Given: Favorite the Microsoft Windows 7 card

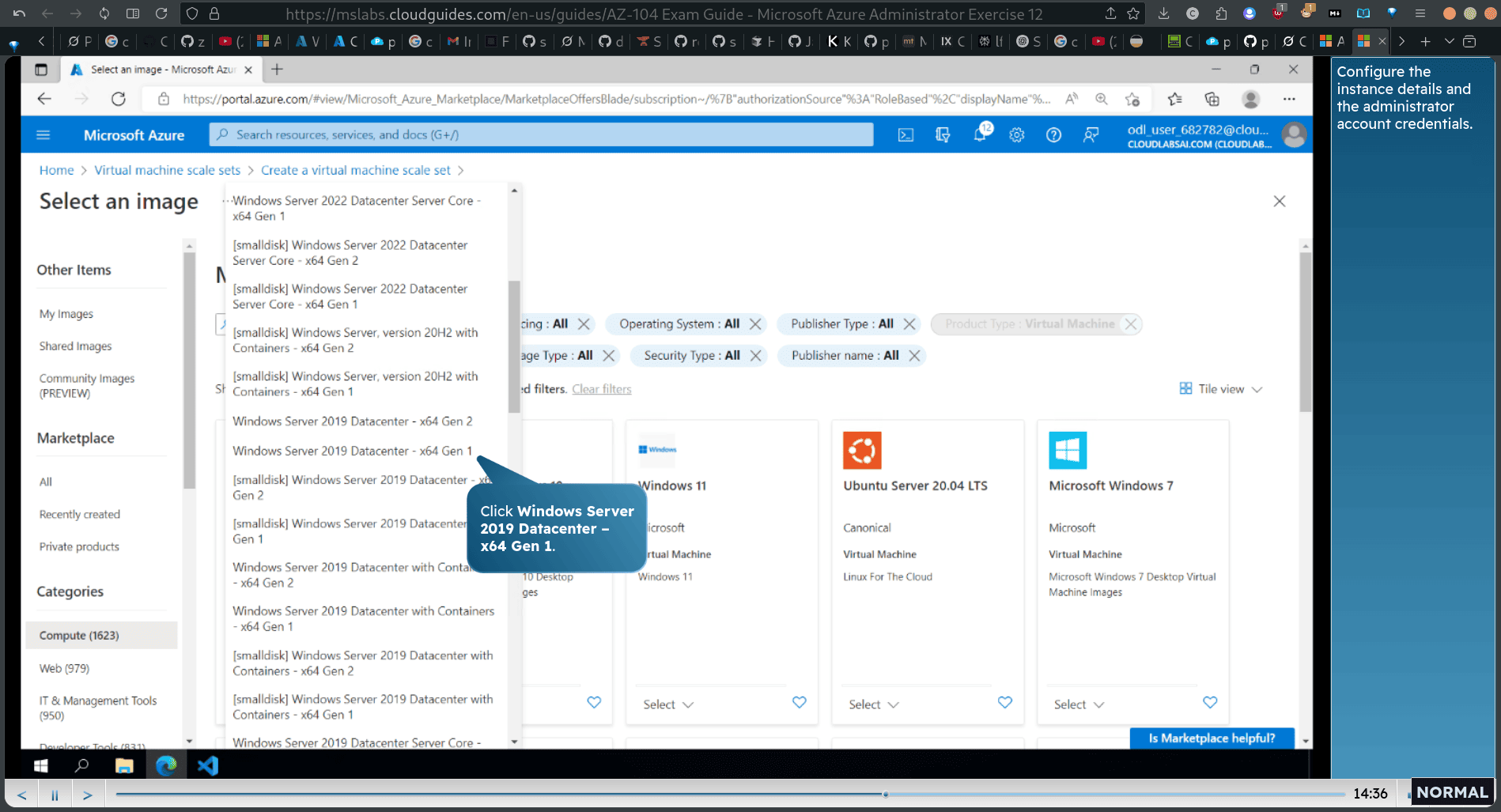Looking at the screenshot, I should tap(1210, 702).
